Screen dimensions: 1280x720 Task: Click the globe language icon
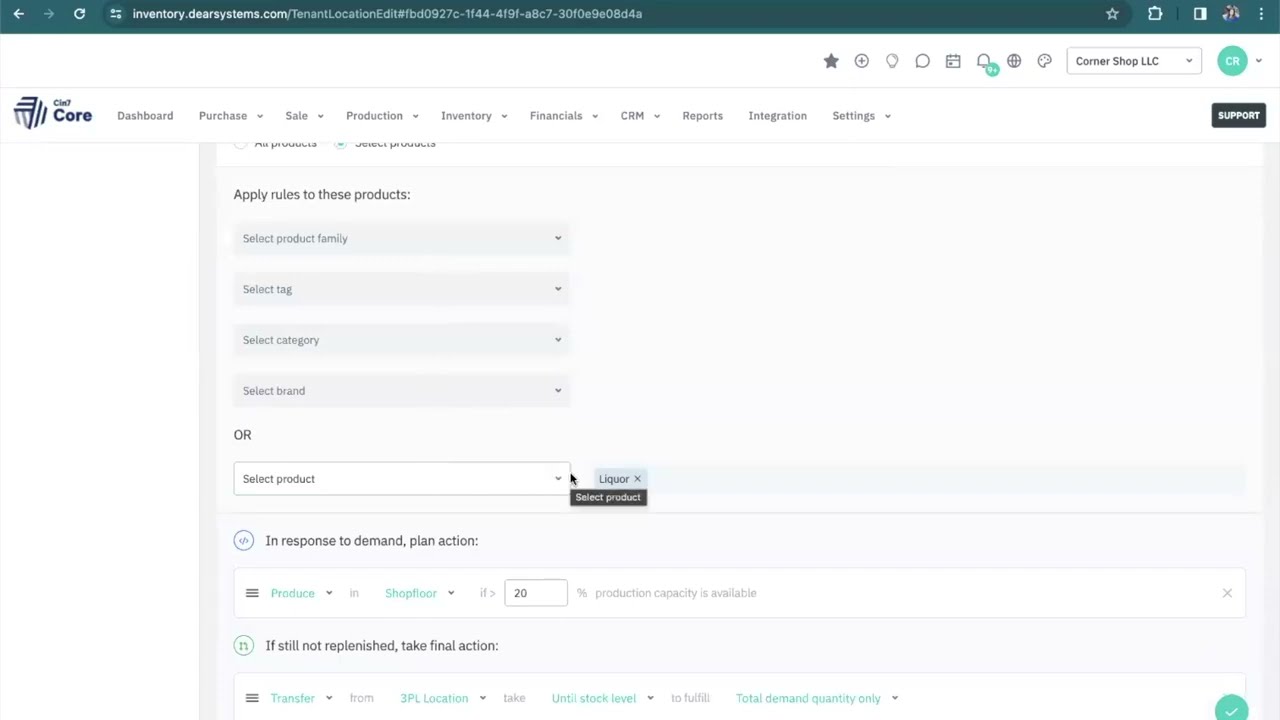pos(1014,61)
